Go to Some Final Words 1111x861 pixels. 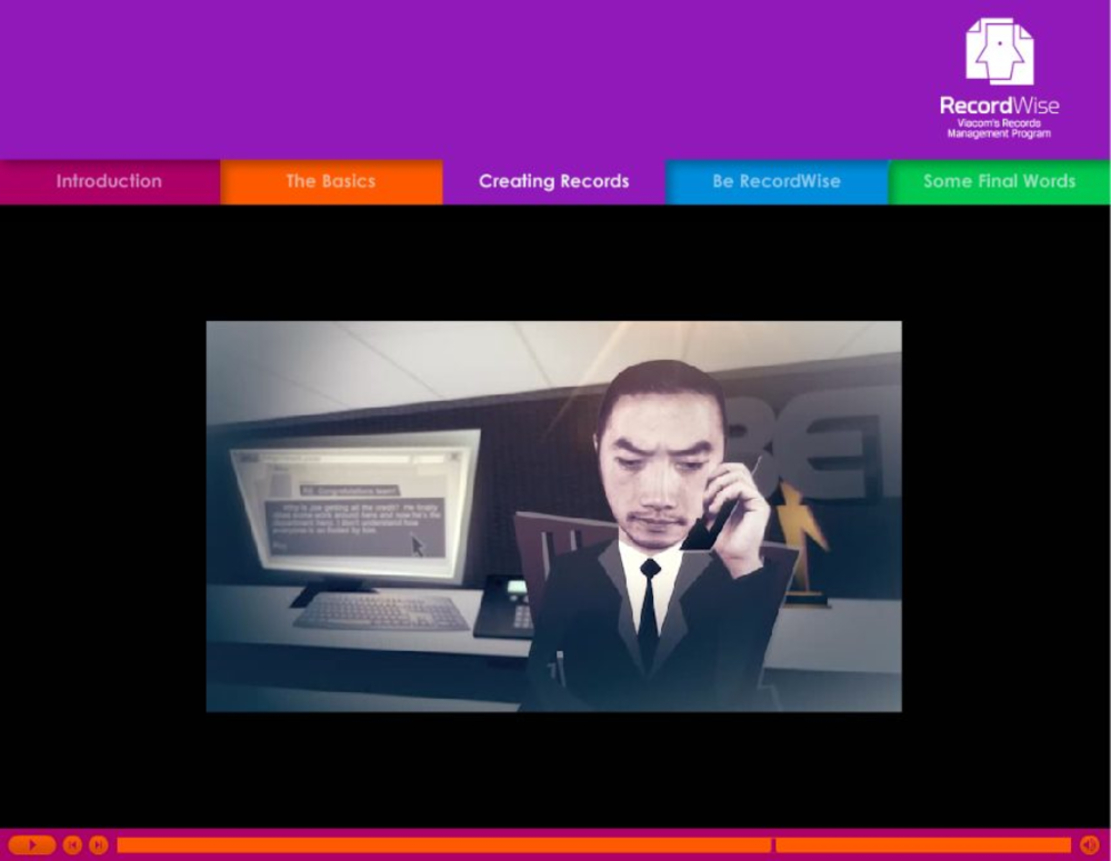coord(999,181)
